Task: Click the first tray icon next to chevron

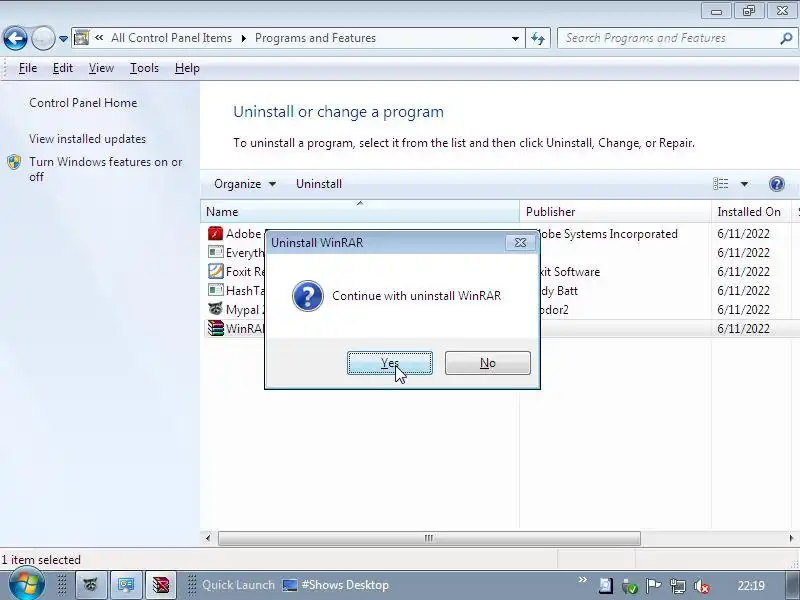Action: [x=606, y=586]
